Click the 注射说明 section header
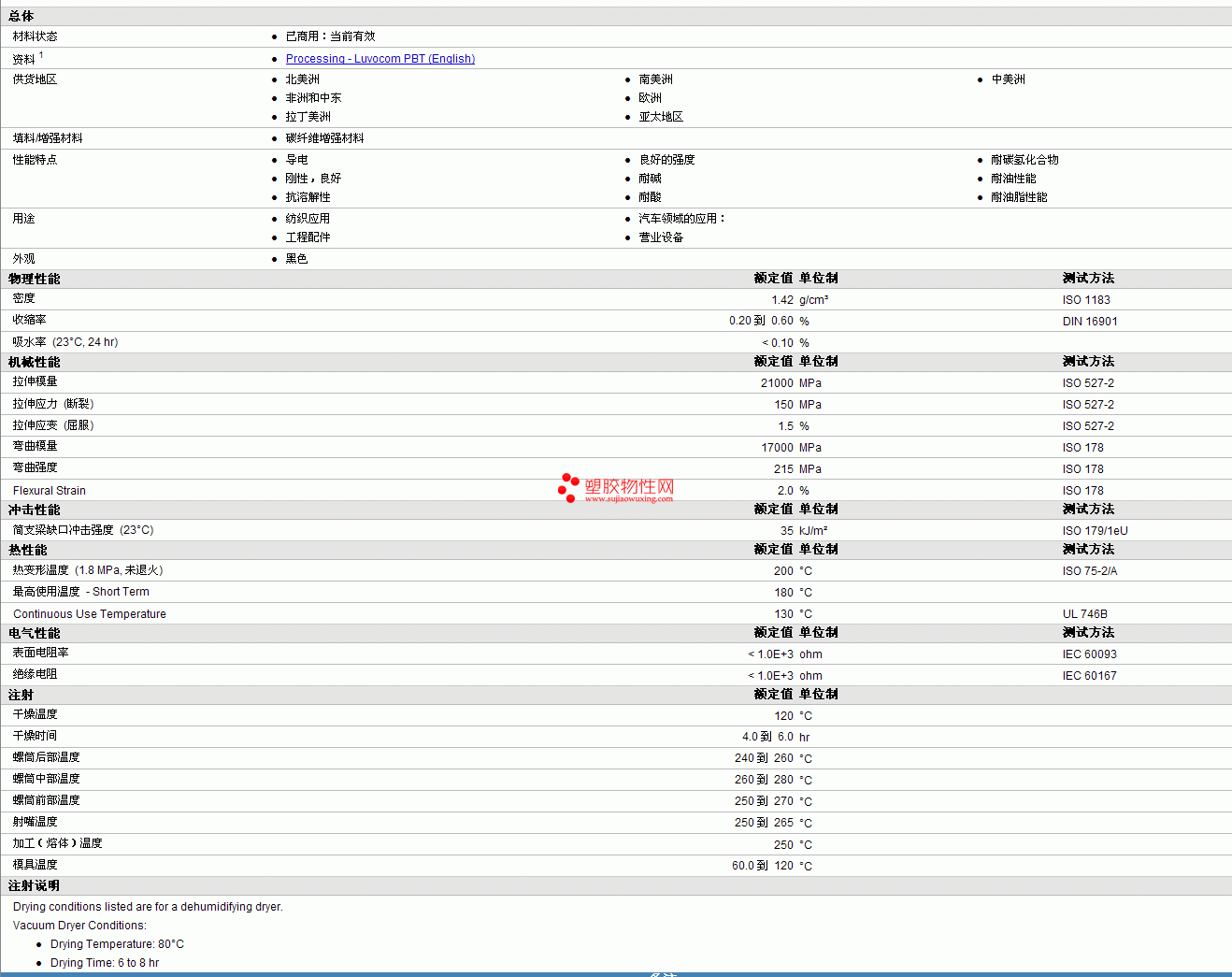1232x977 pixels. pos(34,885)
